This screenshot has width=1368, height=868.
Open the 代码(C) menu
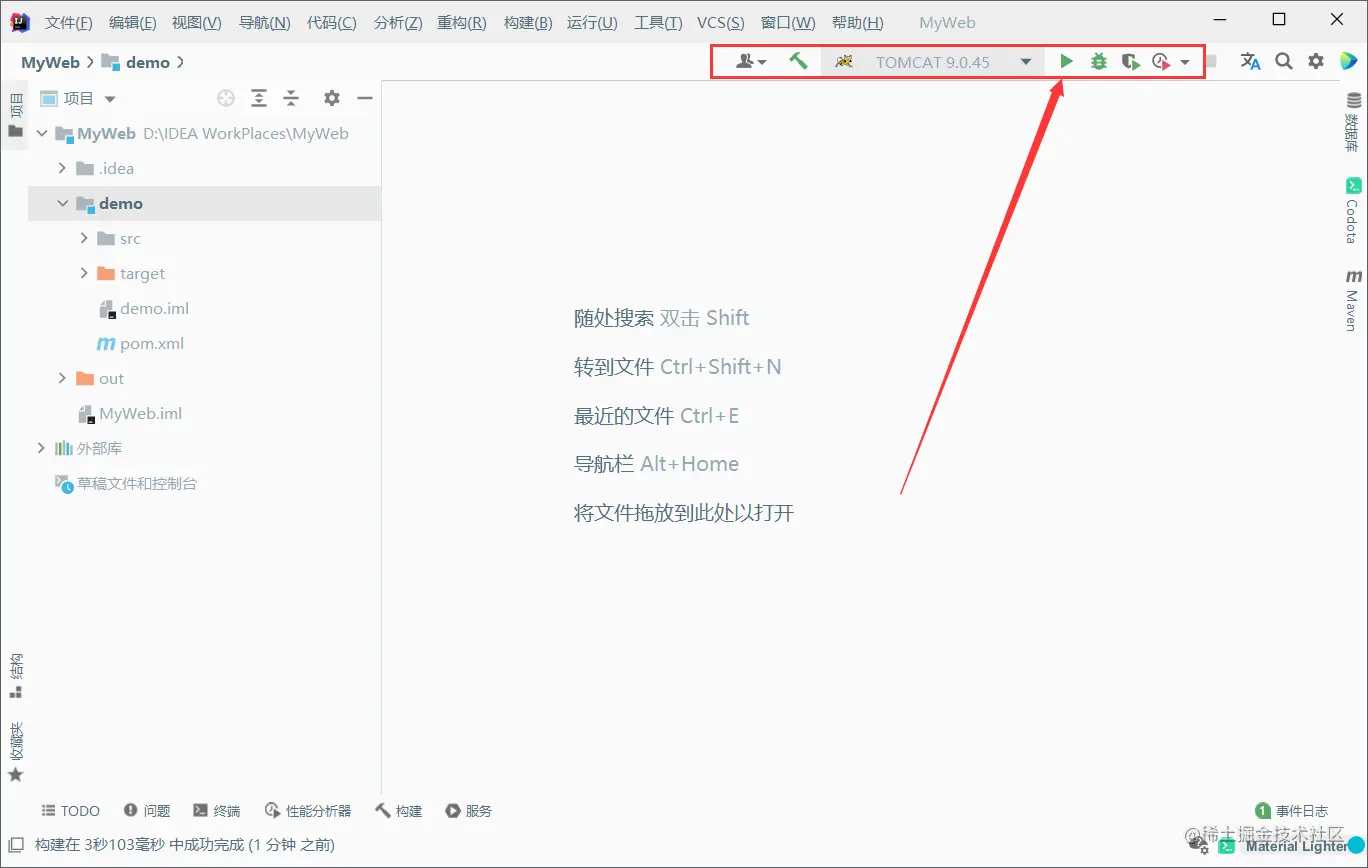(x=332, y=22)
